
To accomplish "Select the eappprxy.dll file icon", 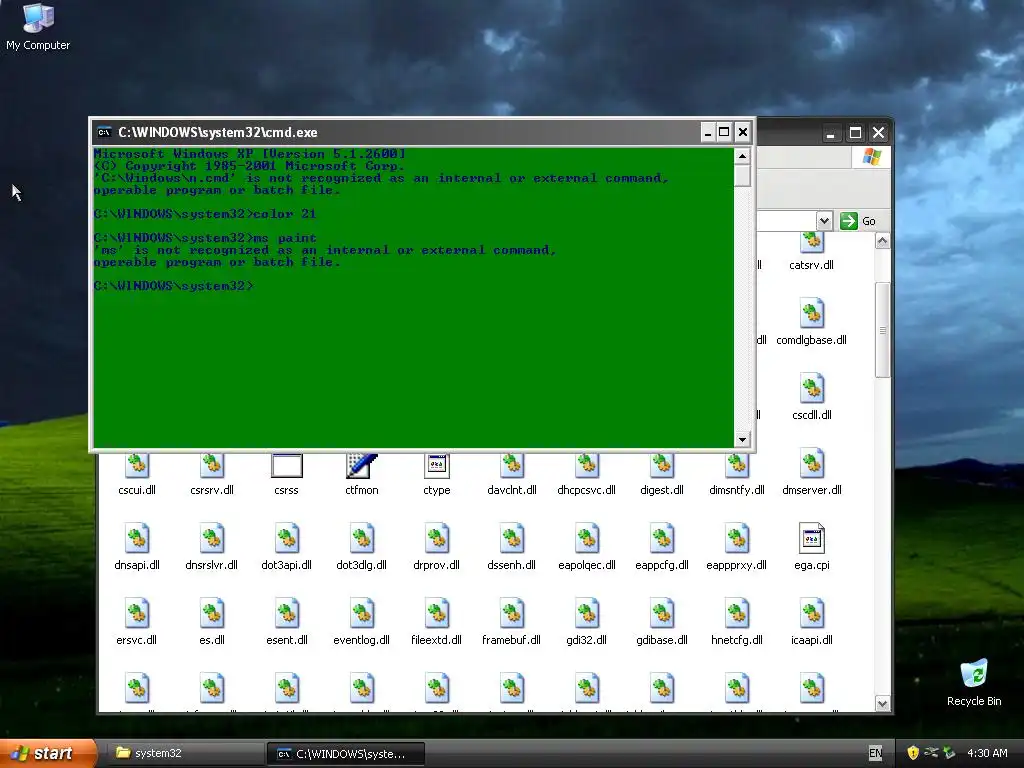I will pyautogui.click(x=737, y=547).
